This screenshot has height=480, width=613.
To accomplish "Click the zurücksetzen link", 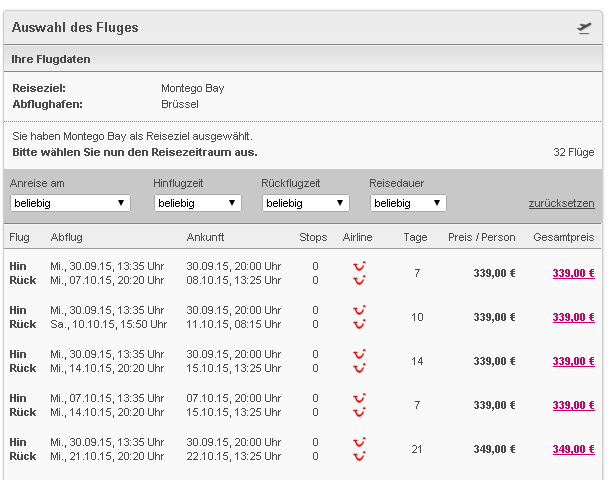I will point(562,203).
